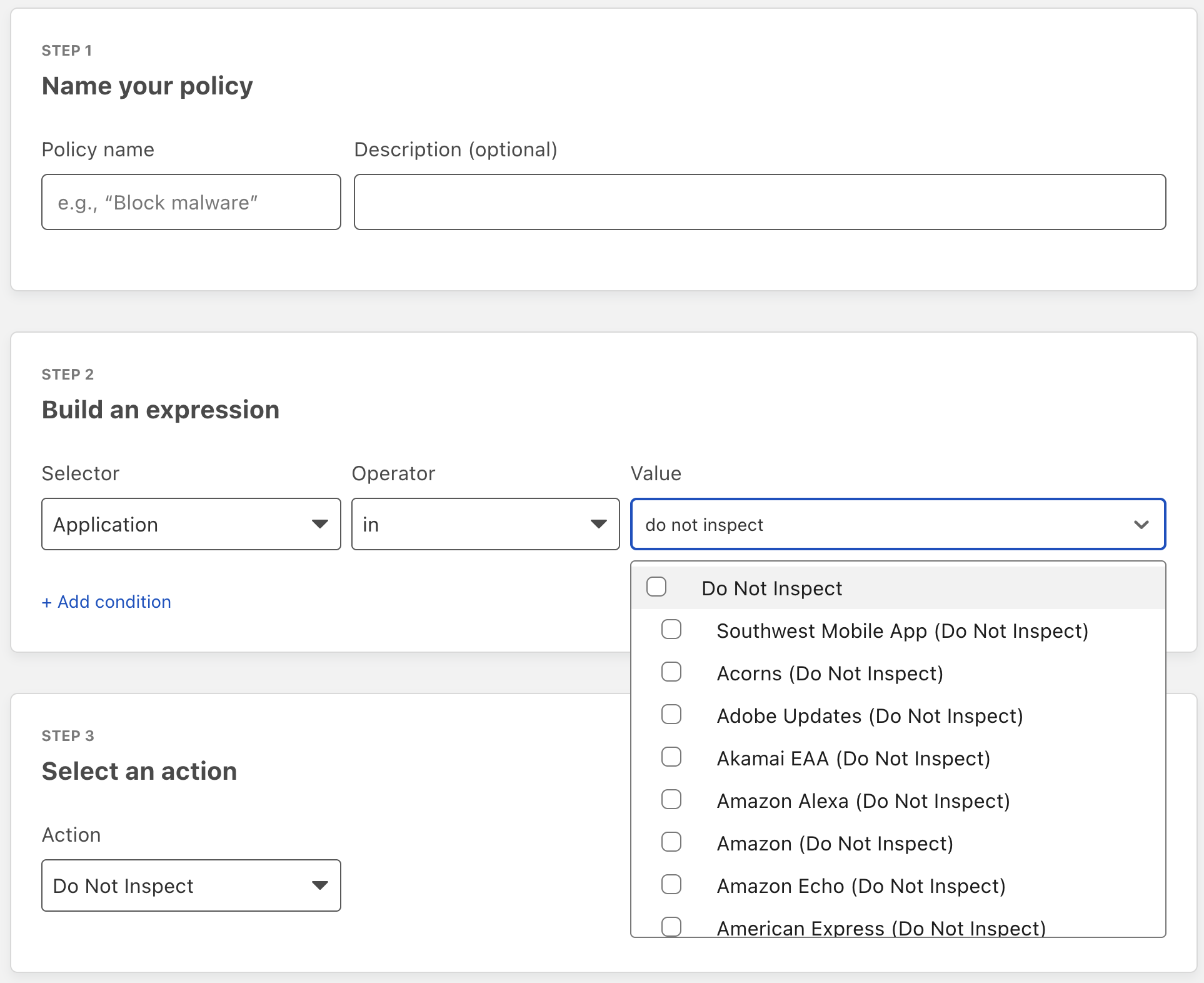Choose Amazon Alexa (Do Not Inspect) label
The image size is (1204, 983).
864,801
